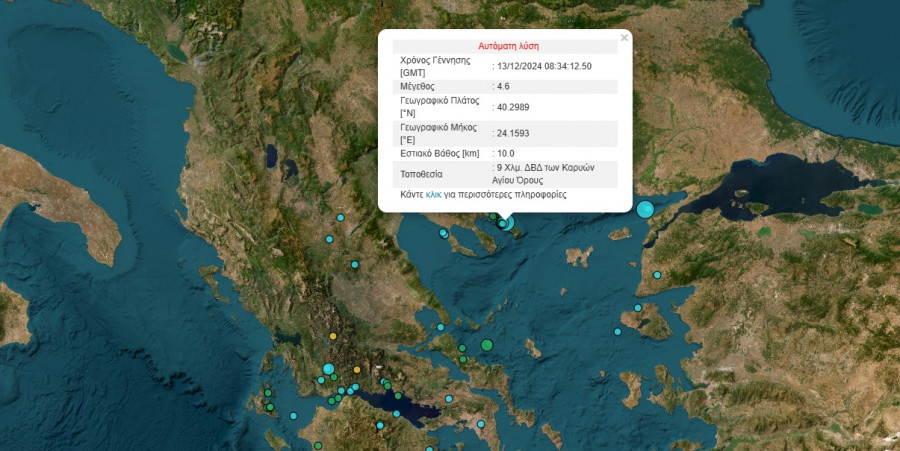This screenshot has width=900, height=451.
Task: Select the earthquake marker under the popup pointer
Action: point(506,223)
